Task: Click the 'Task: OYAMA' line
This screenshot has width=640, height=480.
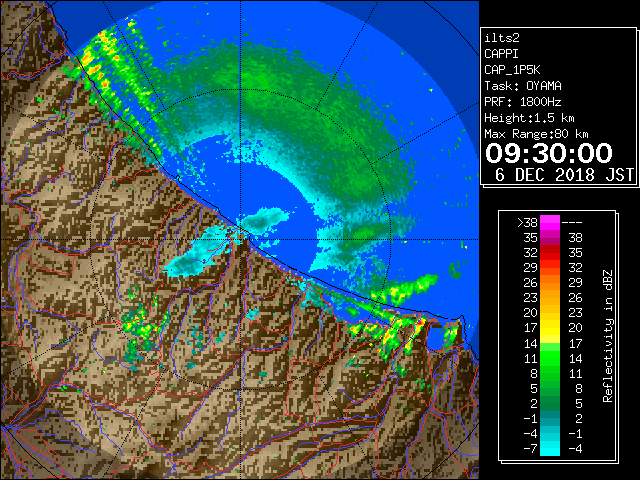Action: [523, 86]
